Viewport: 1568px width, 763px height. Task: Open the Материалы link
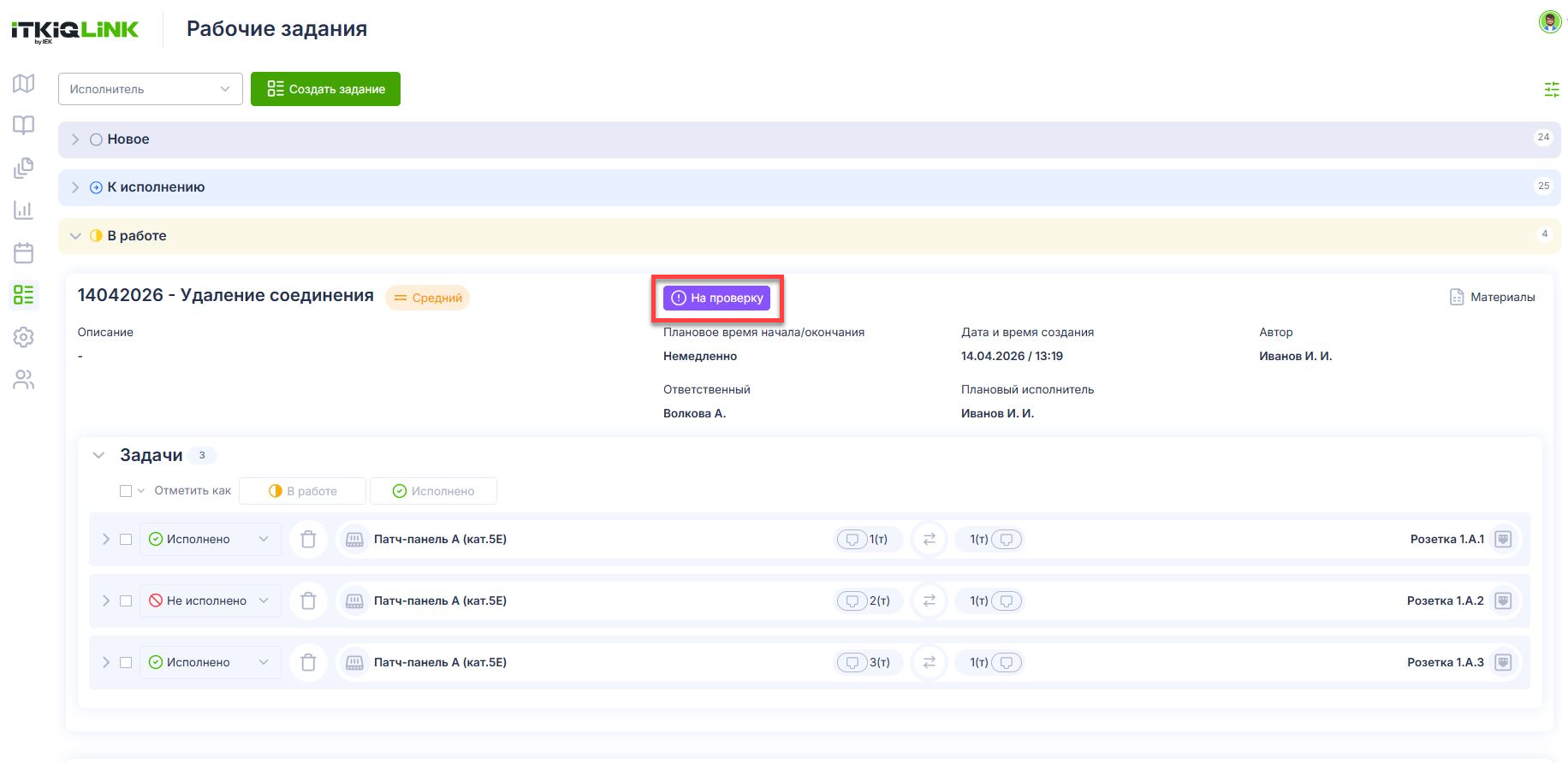coord(1492,297)
